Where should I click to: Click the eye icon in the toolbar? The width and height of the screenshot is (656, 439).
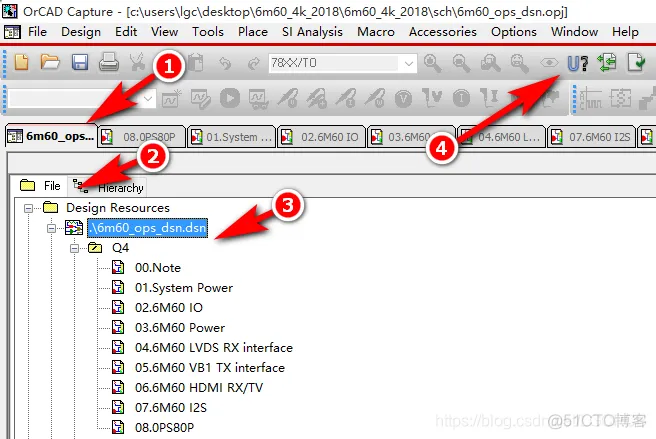(x=549, y=63)
